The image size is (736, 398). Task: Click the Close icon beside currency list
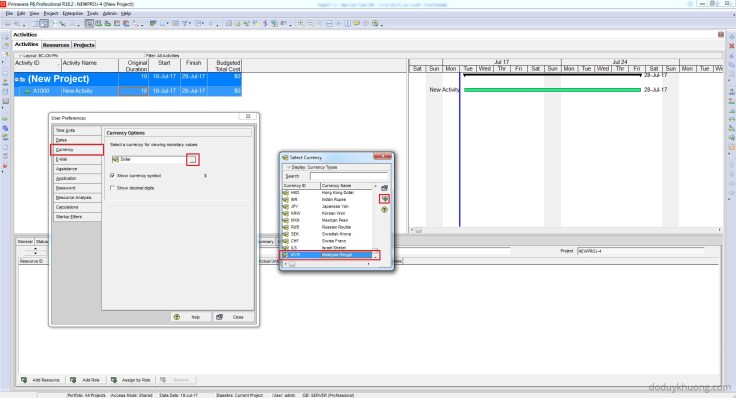[x=384, y=188]
